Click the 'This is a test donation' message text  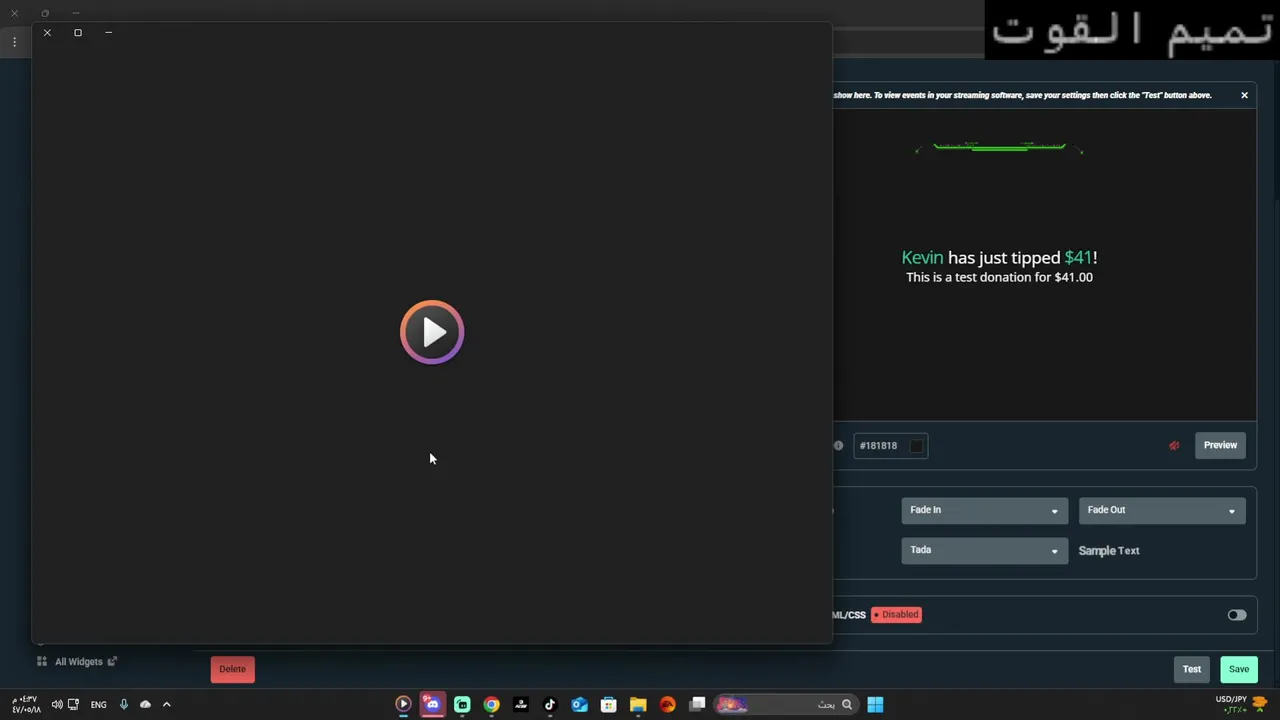pos(999,278)
